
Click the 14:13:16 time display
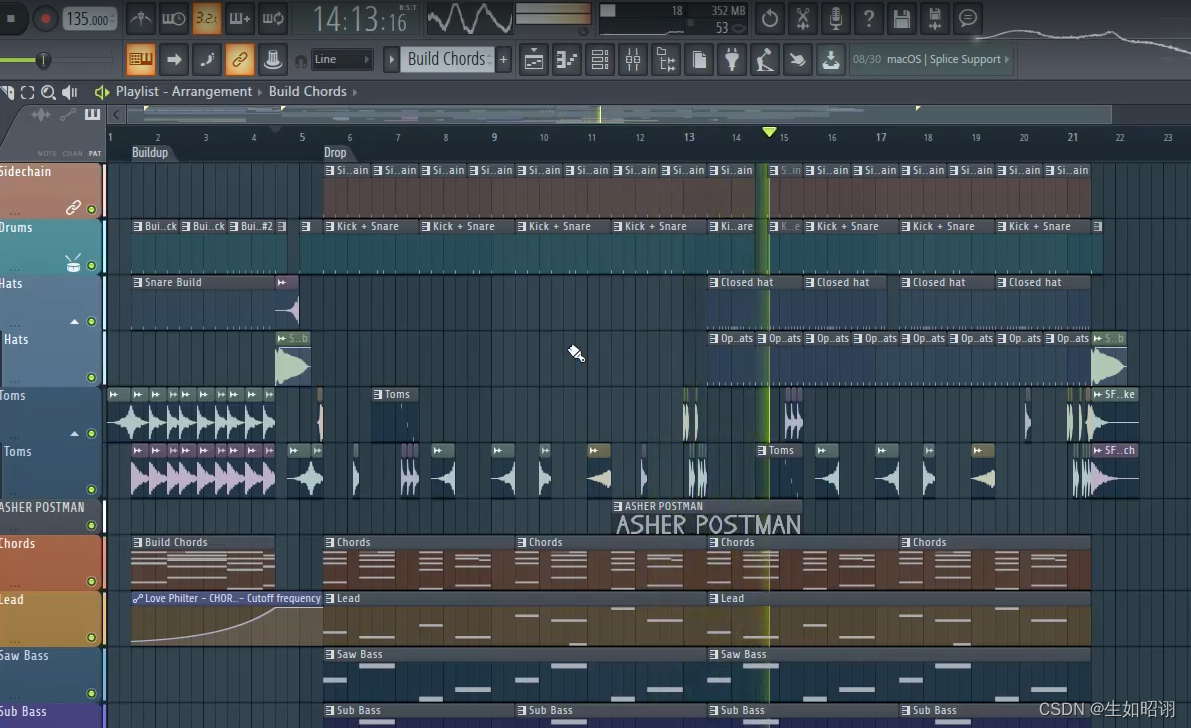point(360,19)
